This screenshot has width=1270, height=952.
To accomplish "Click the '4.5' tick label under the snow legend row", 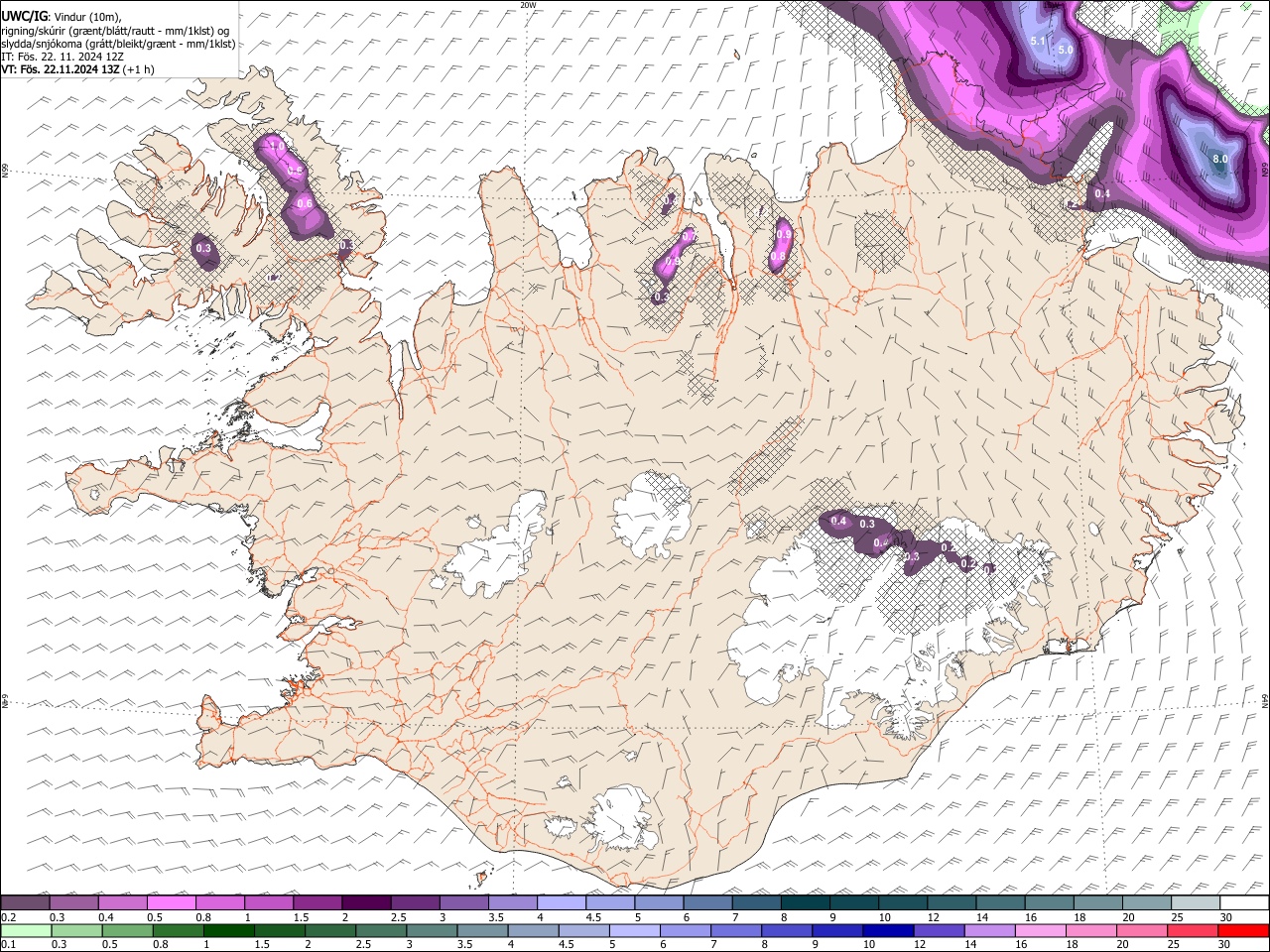I will [x=593, y=917].
